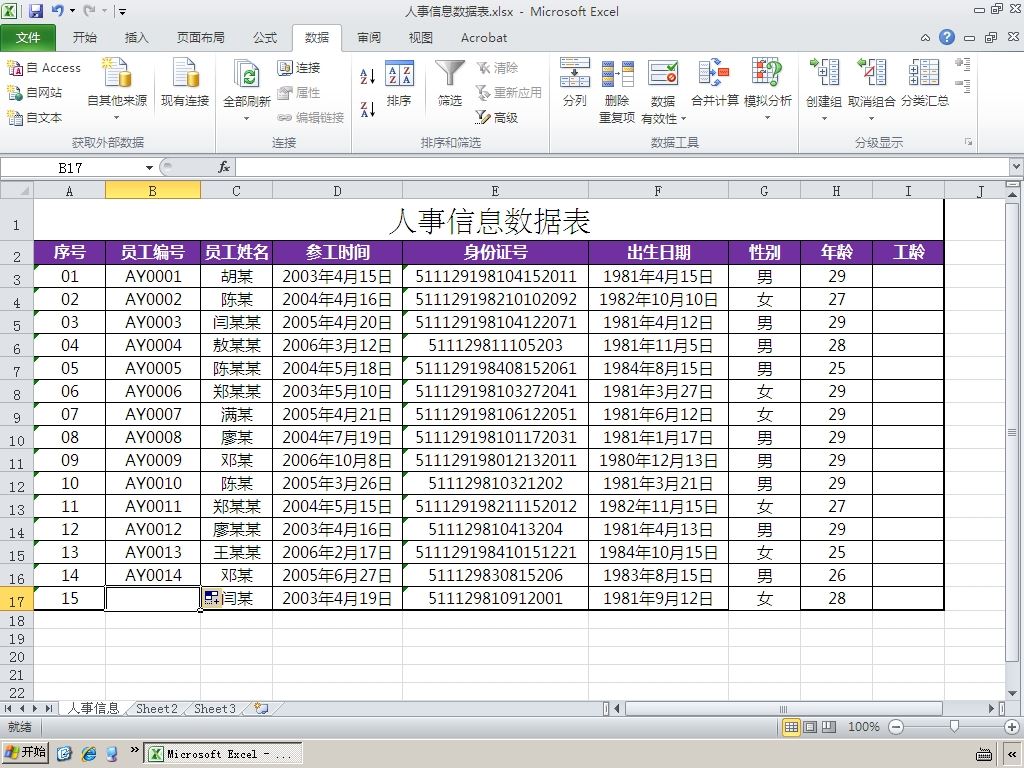The width and height of the screenshot is (1024, 768).
Task: Sort ascending with the A-Z icon
Action: pyautogui.click(x=367, y=76)
